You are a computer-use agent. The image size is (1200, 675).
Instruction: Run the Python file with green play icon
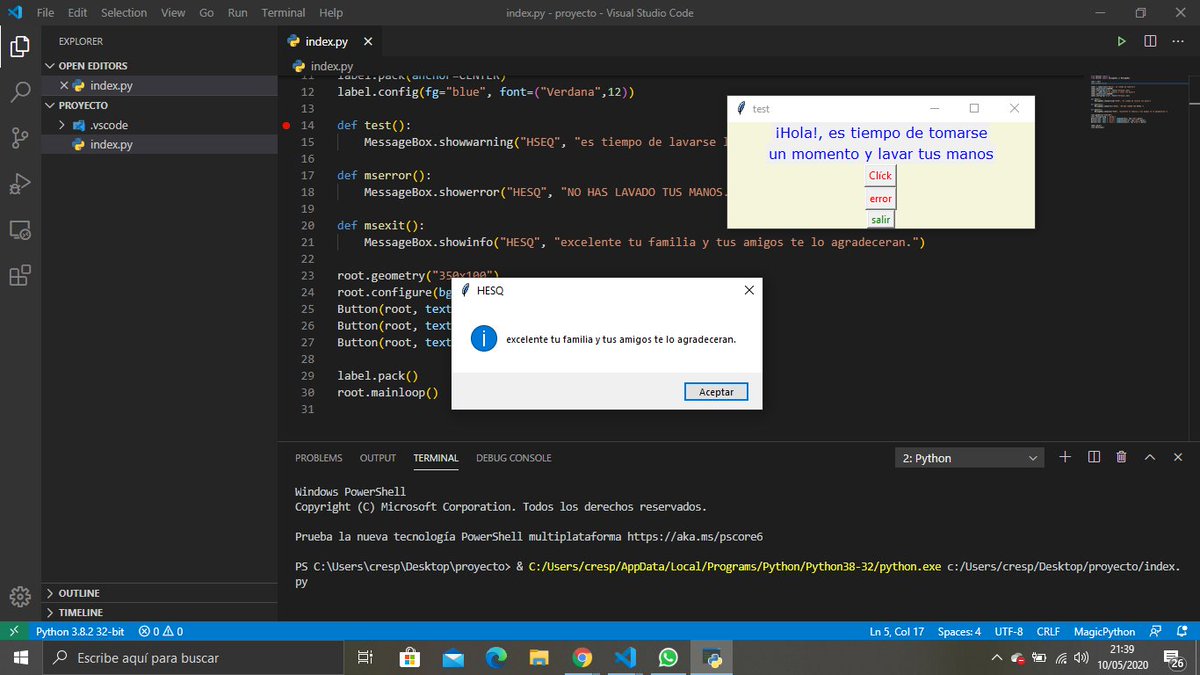(x=1122, y=41)
